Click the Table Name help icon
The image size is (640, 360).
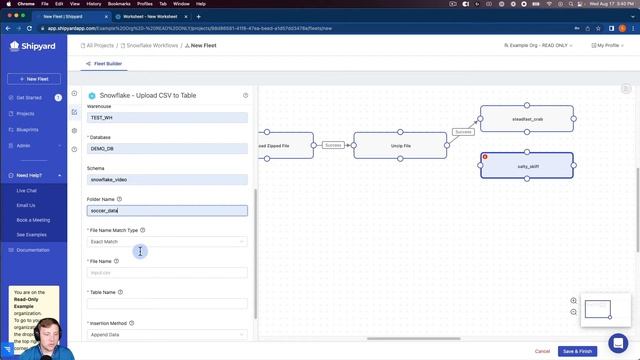[120, 292]
